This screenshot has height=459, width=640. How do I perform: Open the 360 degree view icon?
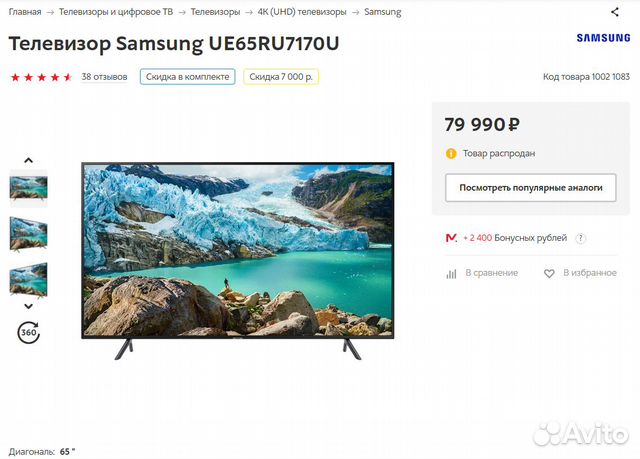point(29,332)
